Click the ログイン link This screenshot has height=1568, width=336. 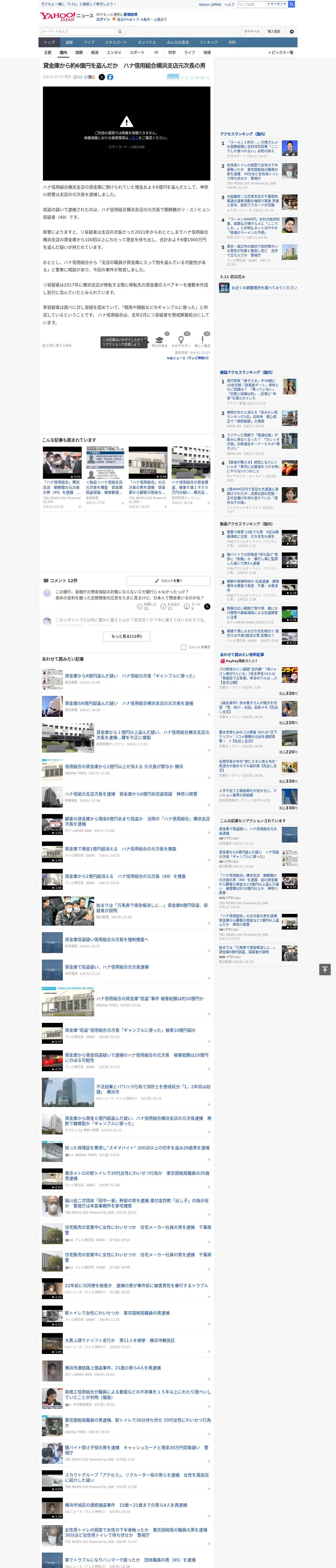pyautogui.click(x=103, y=20)
